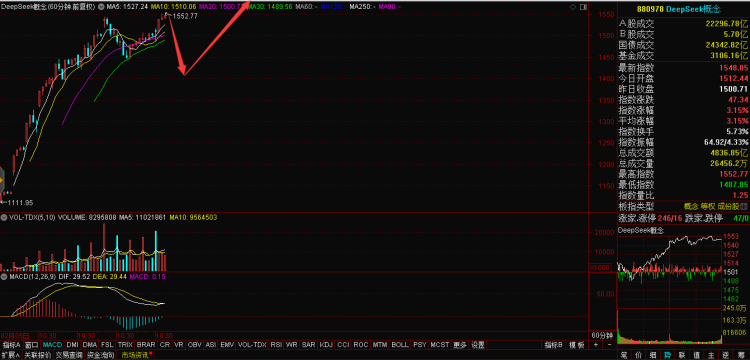This screenshot has width=750, height=360.
Task: Click the orange side-handle arrow on the left edge
Action: (2, 180)
